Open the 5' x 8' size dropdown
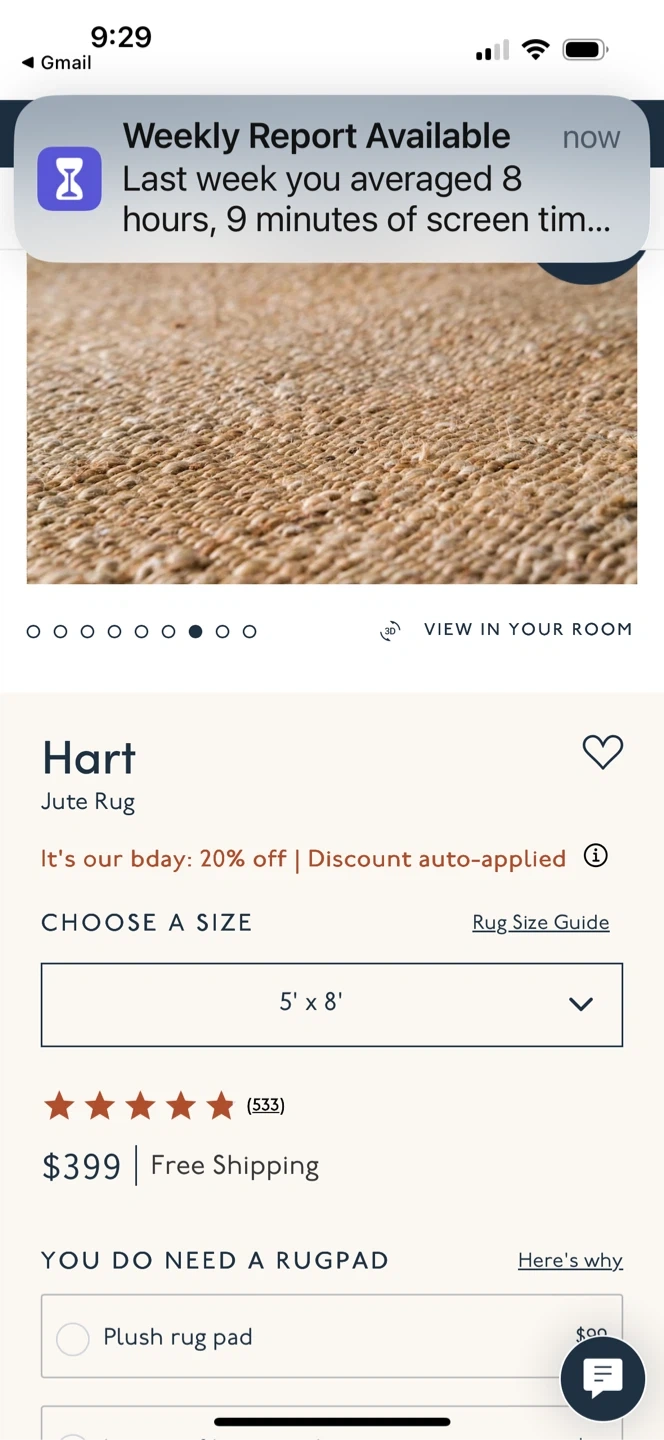This screenshot has height=1440, width=664. tap(311, 1004)
